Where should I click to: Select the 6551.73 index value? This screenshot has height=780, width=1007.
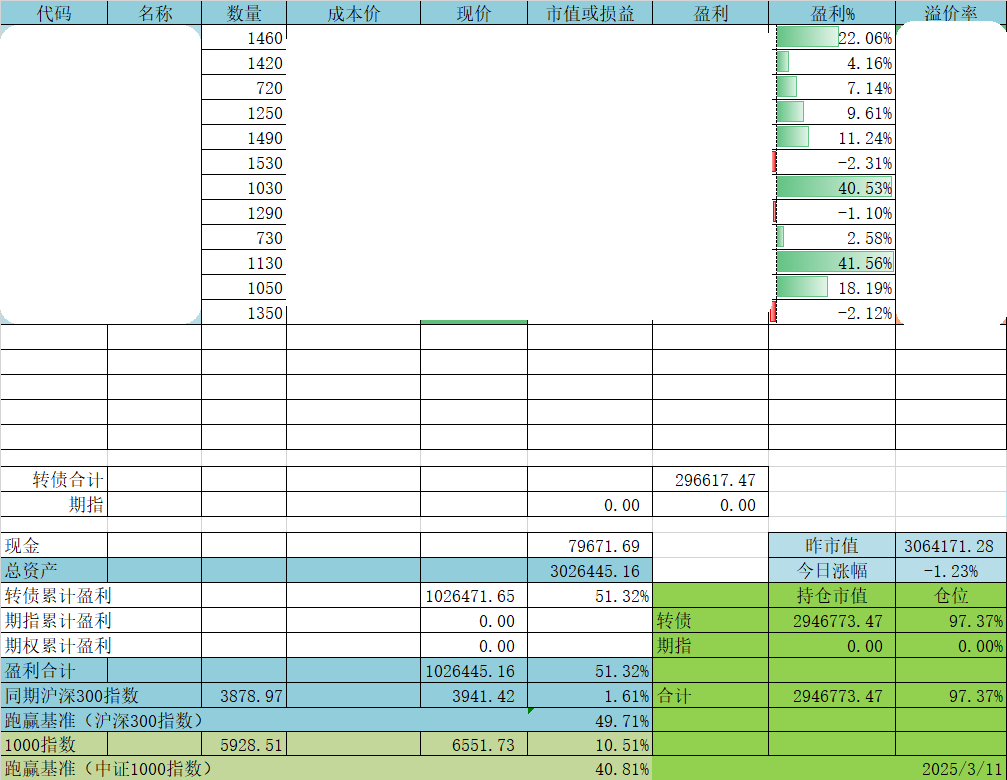474,744
